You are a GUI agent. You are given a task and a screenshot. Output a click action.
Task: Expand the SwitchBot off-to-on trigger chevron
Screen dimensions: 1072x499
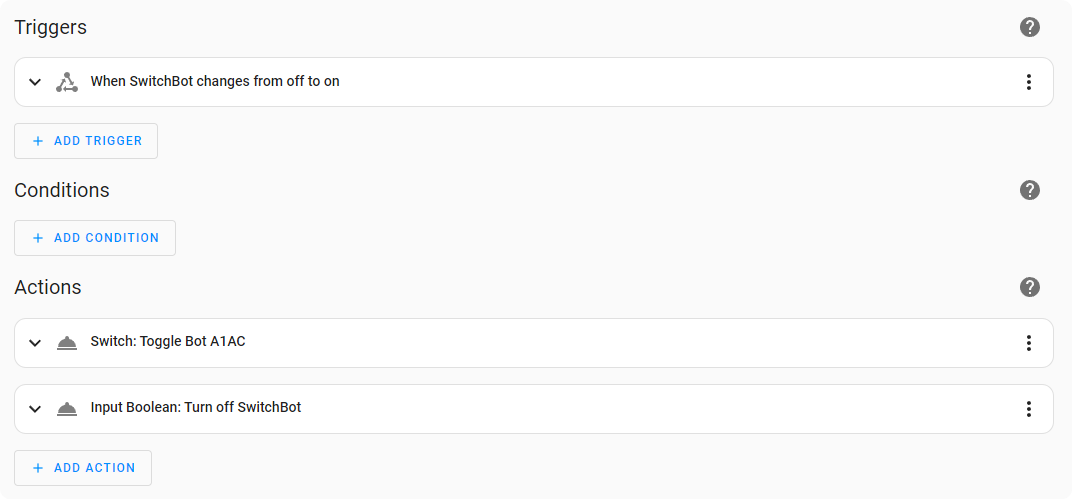(35, 82)
